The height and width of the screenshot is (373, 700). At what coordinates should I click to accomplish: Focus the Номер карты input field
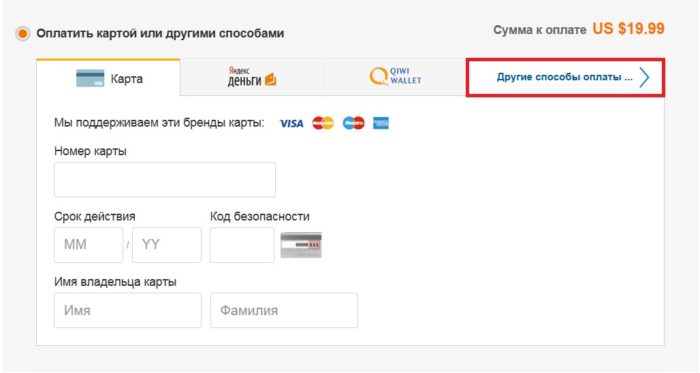point(165,180)
